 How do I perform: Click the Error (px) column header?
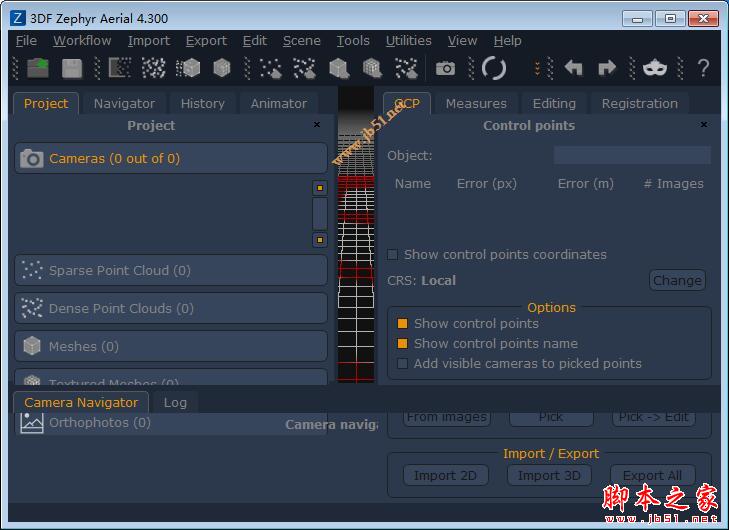coord(487,184)
